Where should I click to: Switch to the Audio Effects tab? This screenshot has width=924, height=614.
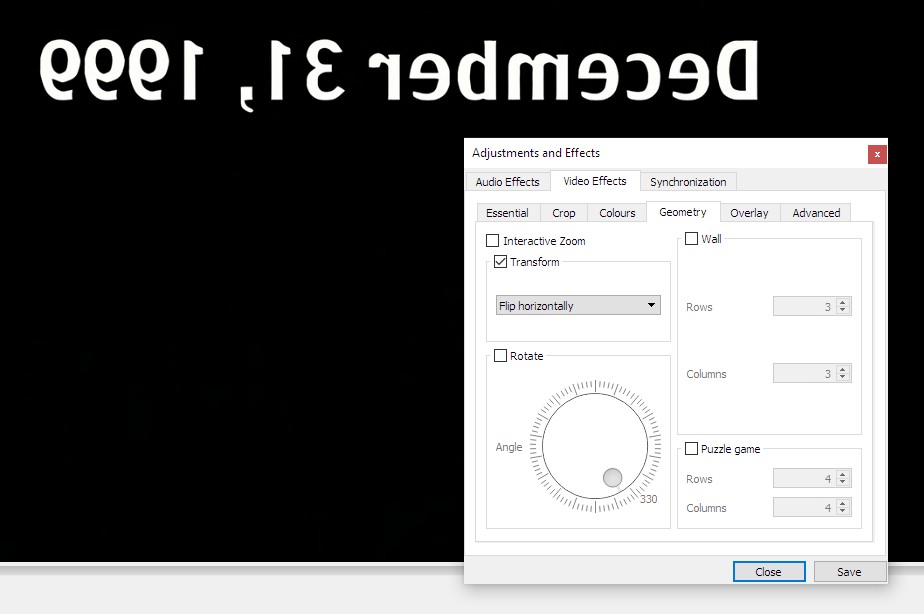tap(507, 182)
